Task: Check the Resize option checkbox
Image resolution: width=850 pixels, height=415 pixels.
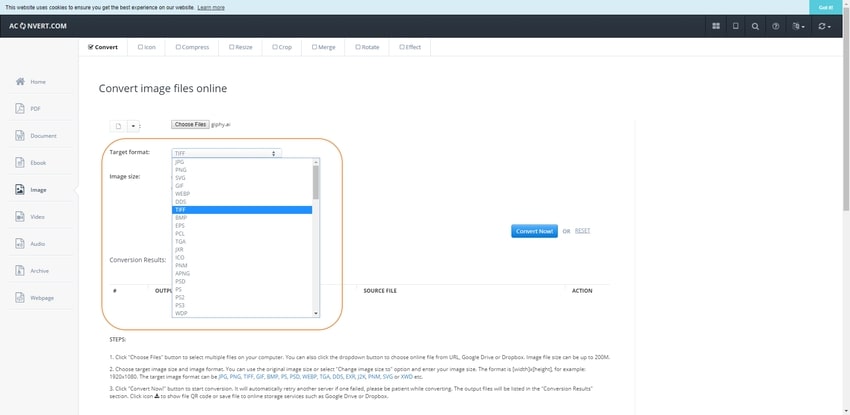Action: (232, 46)
